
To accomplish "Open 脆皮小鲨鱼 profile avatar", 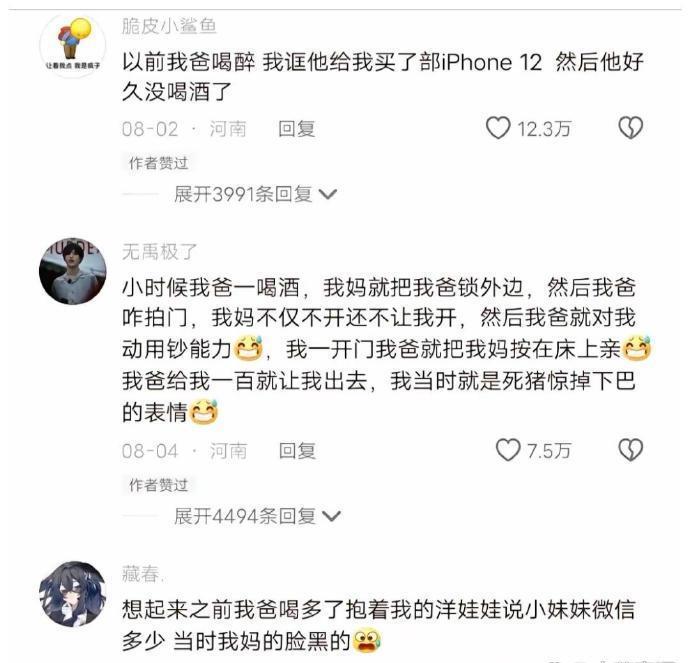I will point(73,45).
